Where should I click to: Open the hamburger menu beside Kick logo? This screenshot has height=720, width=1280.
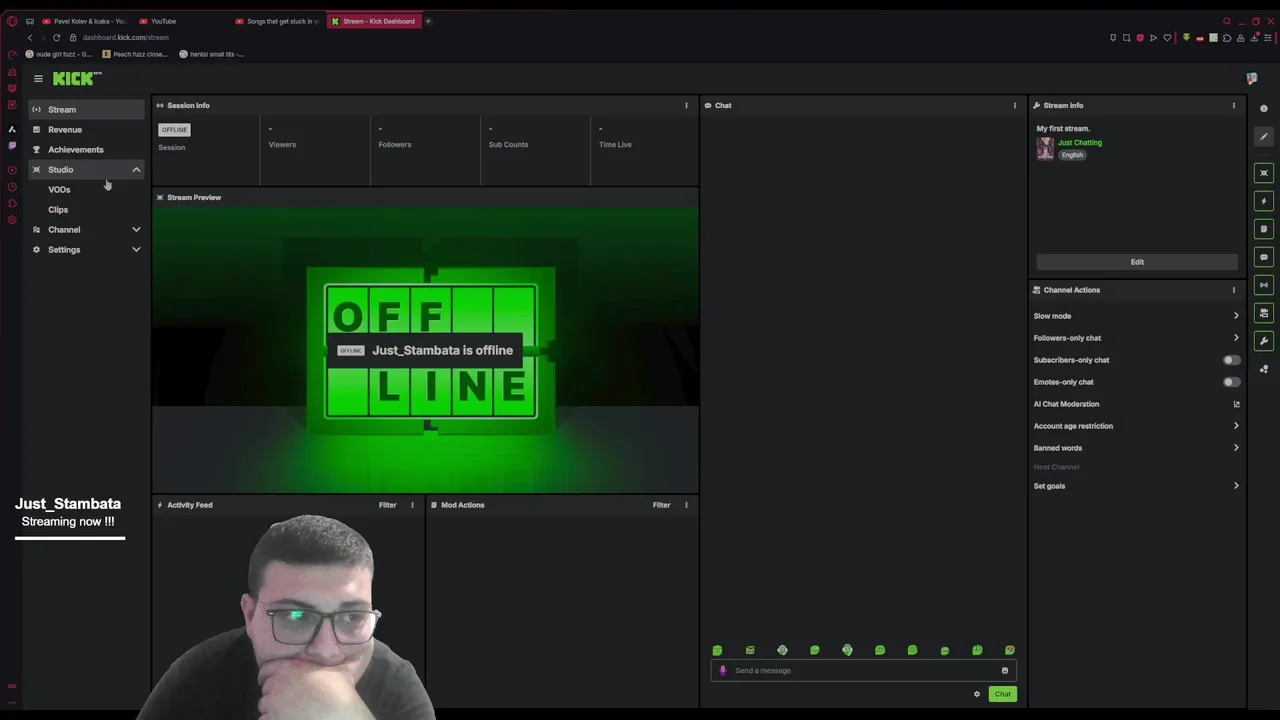point(38,79)
